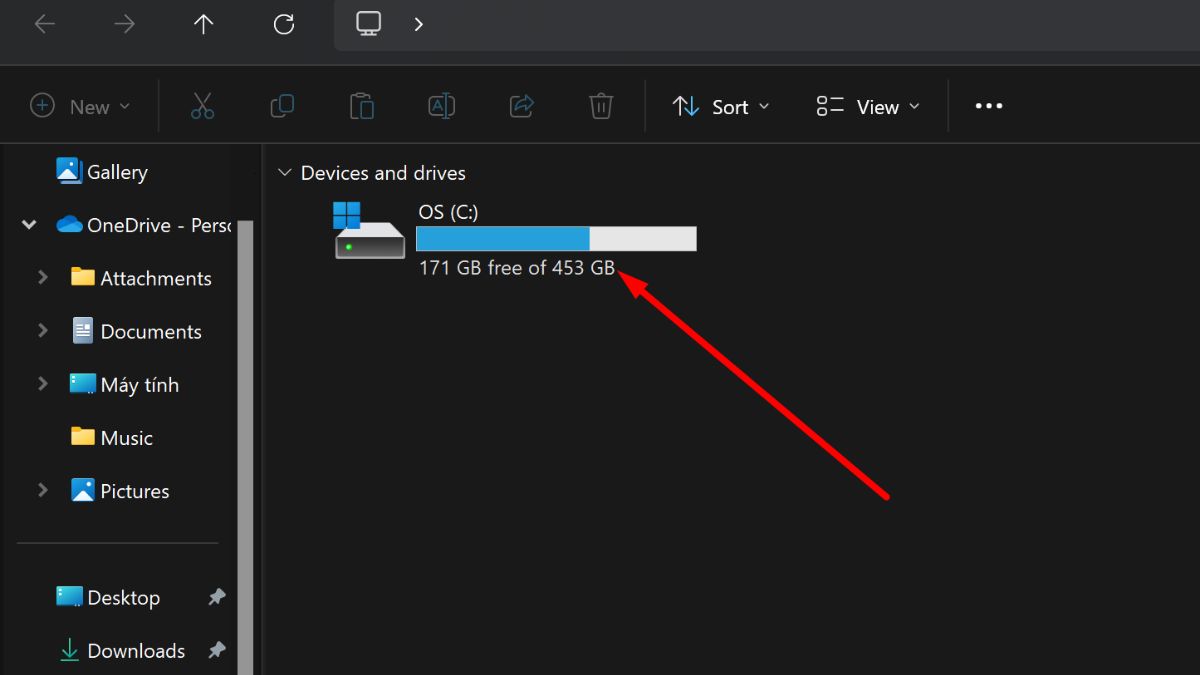Open the View options dropdown
This screenshot has width=1200, height=675.
[x=868, y=106]
